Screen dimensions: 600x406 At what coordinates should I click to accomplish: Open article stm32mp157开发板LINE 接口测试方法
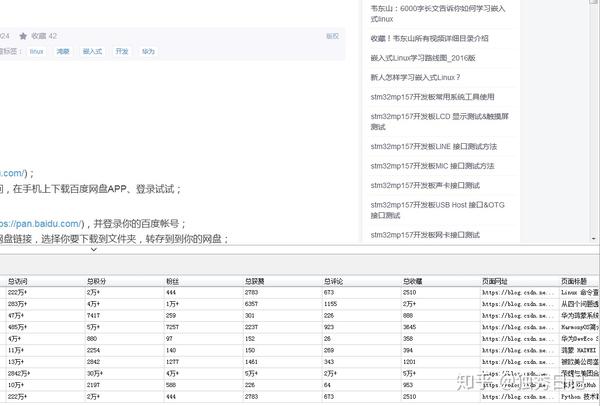pyautogui.click(x=434, y=146)
